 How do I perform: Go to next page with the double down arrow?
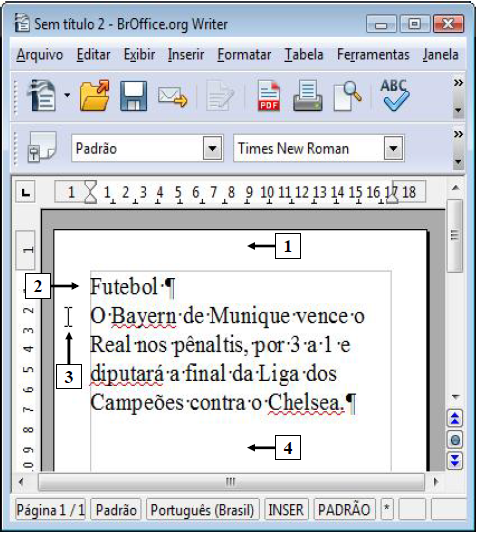pyautogui.click(x=455, y=461)
